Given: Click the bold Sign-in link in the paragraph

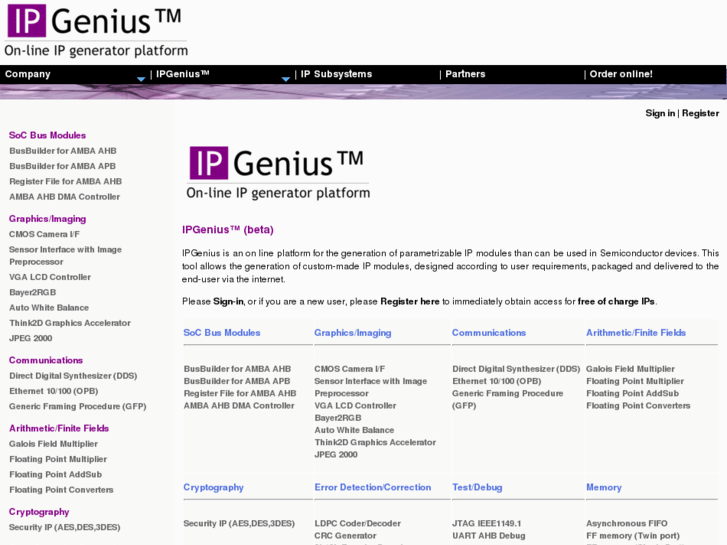Looking at the screenshot, I should (x=228, y=301).
